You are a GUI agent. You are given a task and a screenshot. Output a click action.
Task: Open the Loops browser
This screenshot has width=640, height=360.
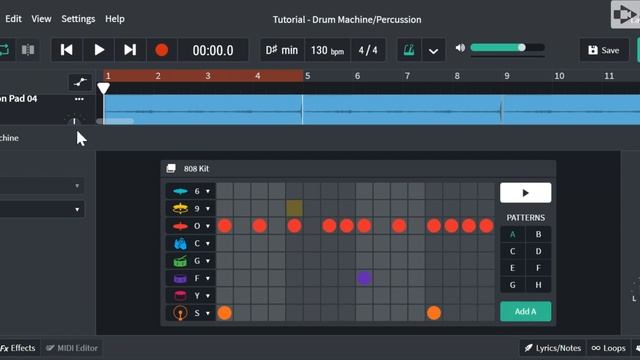609,348
